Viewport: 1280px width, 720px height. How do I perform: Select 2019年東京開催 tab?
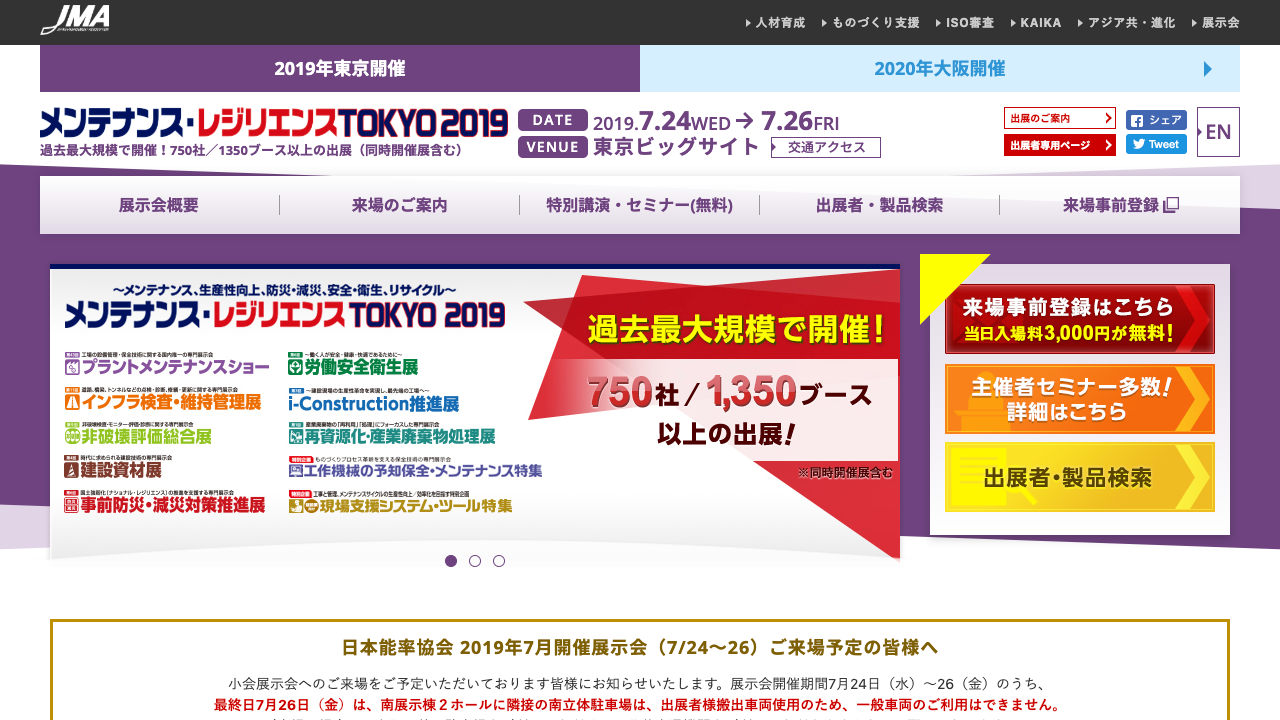[340, 69]
